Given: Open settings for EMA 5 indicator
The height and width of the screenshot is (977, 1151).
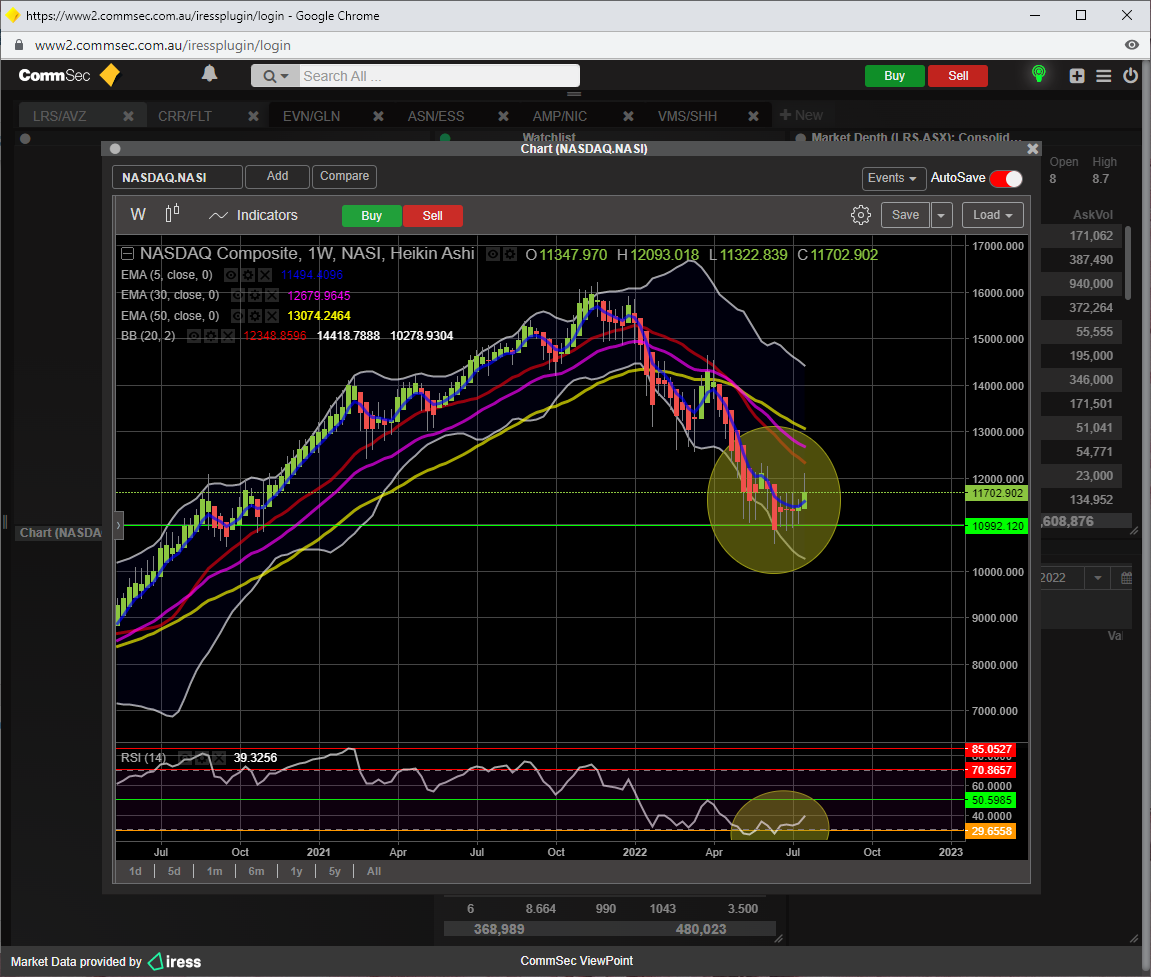Looking at the screenshot, I should pos(248,275).
